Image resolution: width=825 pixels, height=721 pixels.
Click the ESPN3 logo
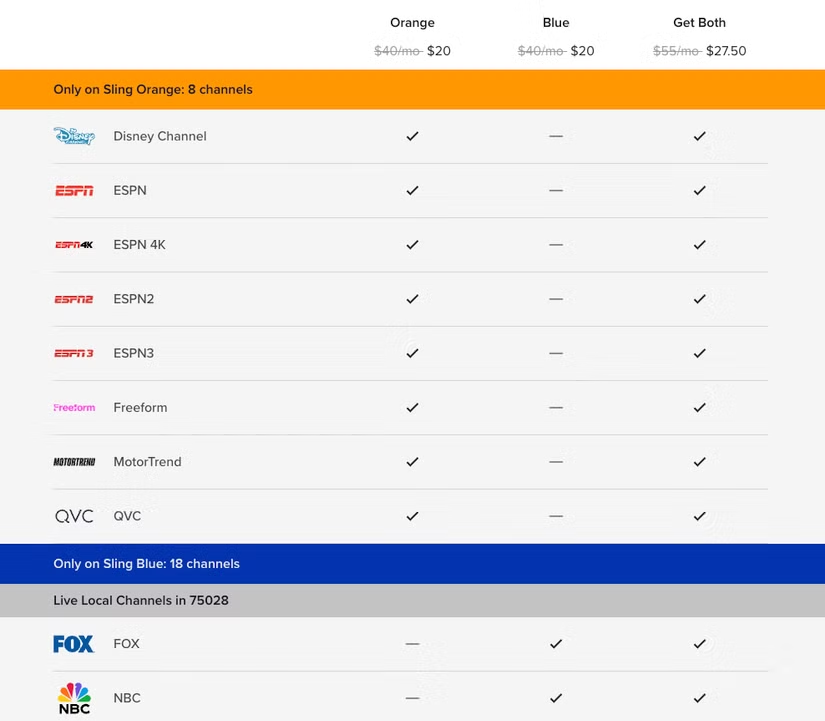coord(74,353)
